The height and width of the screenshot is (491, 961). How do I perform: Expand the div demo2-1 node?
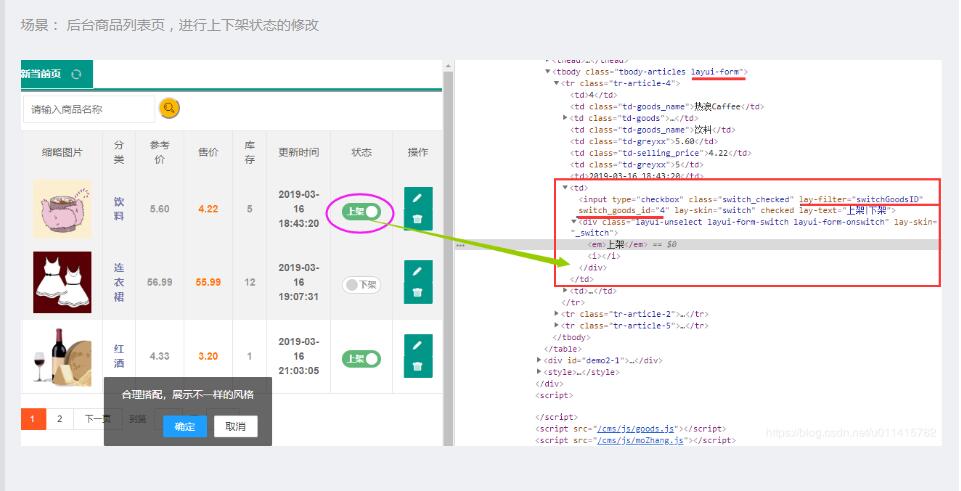[x=539, y=360]
